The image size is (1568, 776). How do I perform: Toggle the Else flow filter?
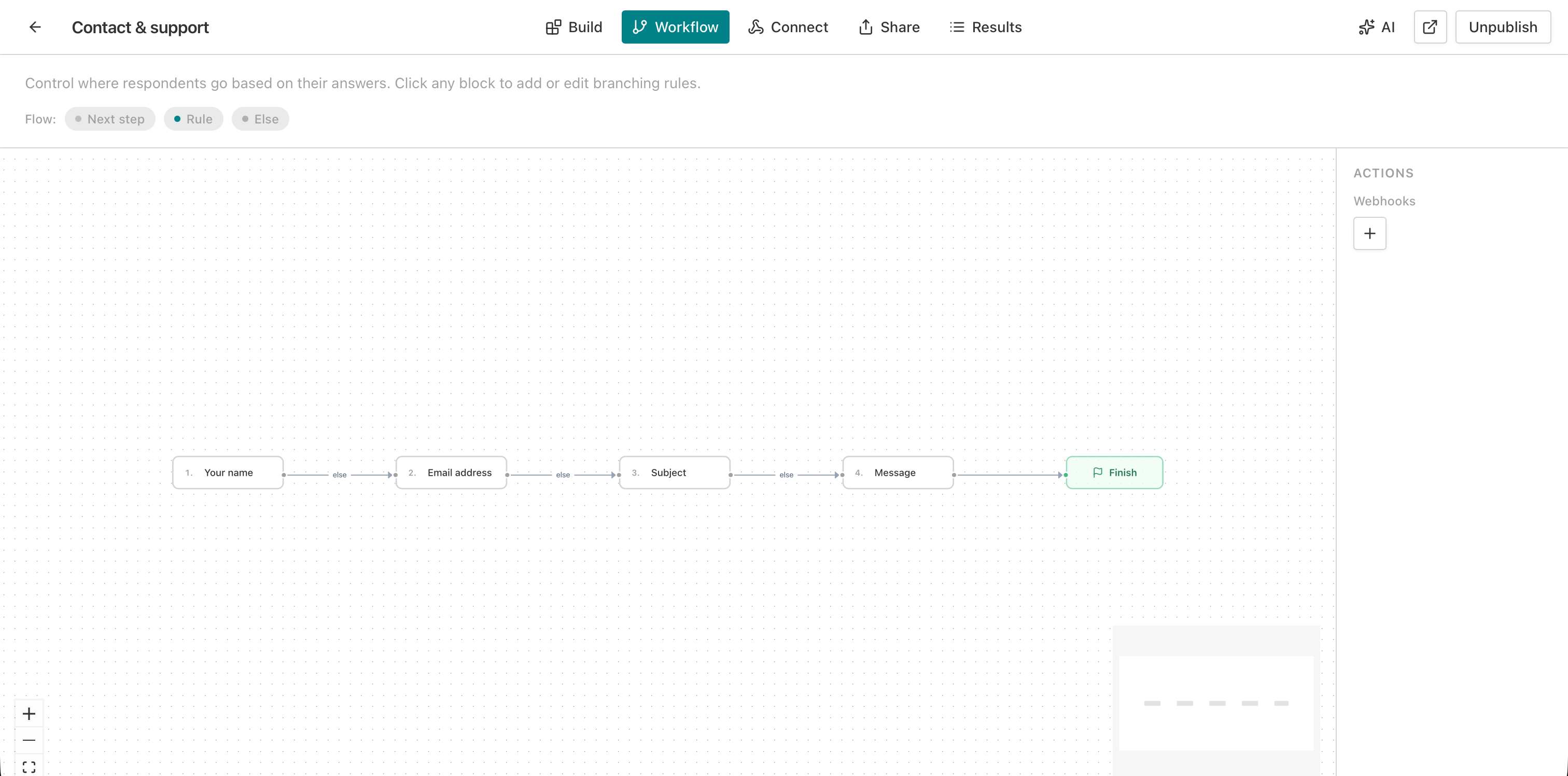[260, 119]
